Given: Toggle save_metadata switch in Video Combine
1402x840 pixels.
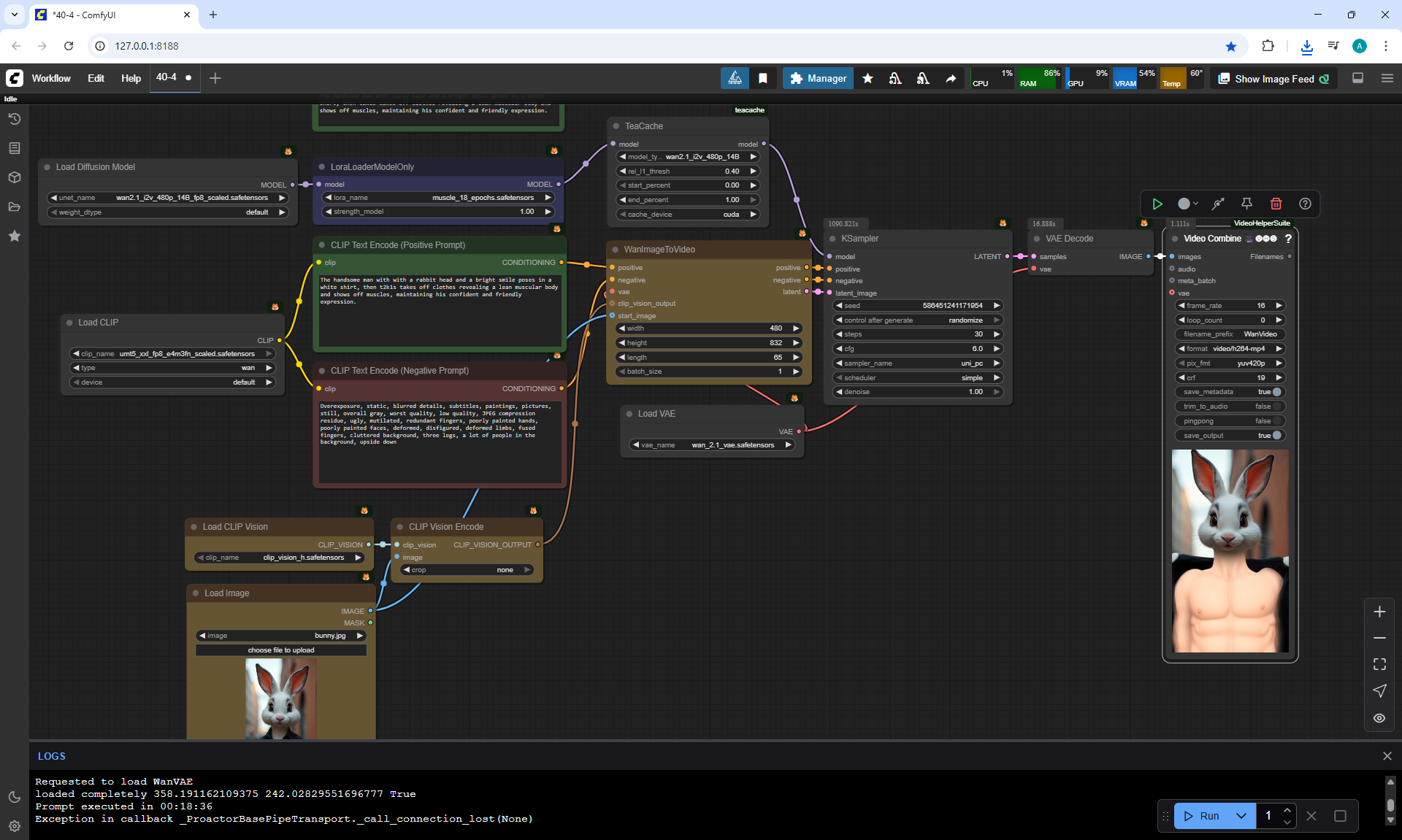Looking at the screenshot, I should (x=1276, y=392).
